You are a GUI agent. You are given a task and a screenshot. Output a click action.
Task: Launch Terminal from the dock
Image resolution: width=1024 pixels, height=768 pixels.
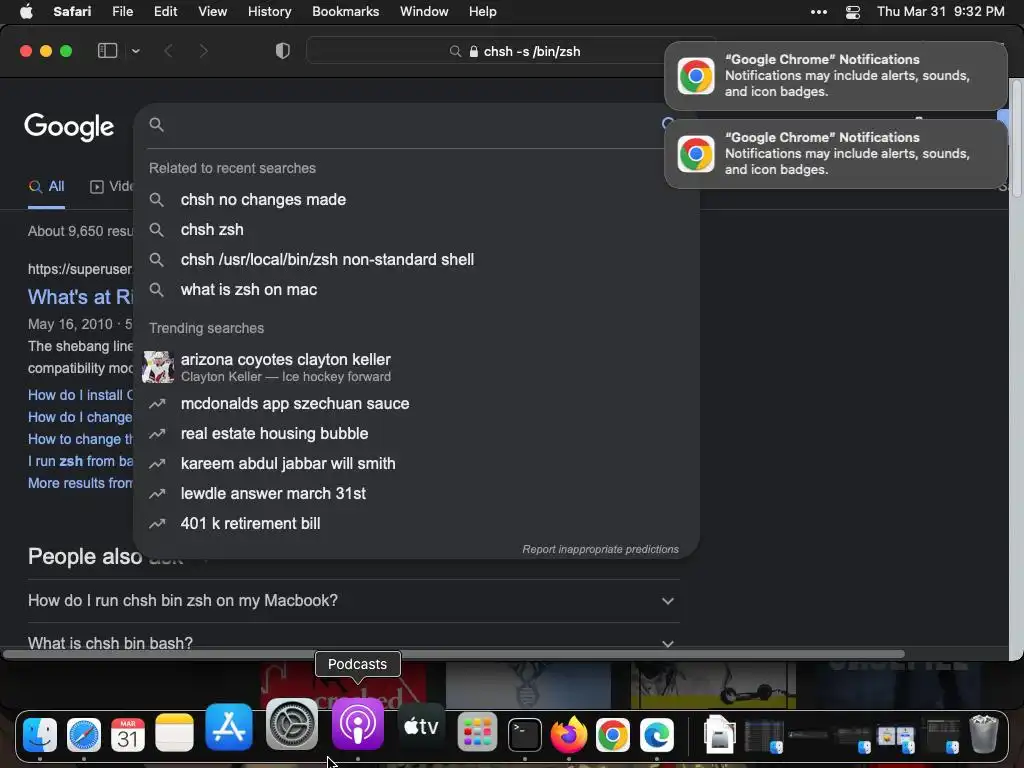(524, 735)
